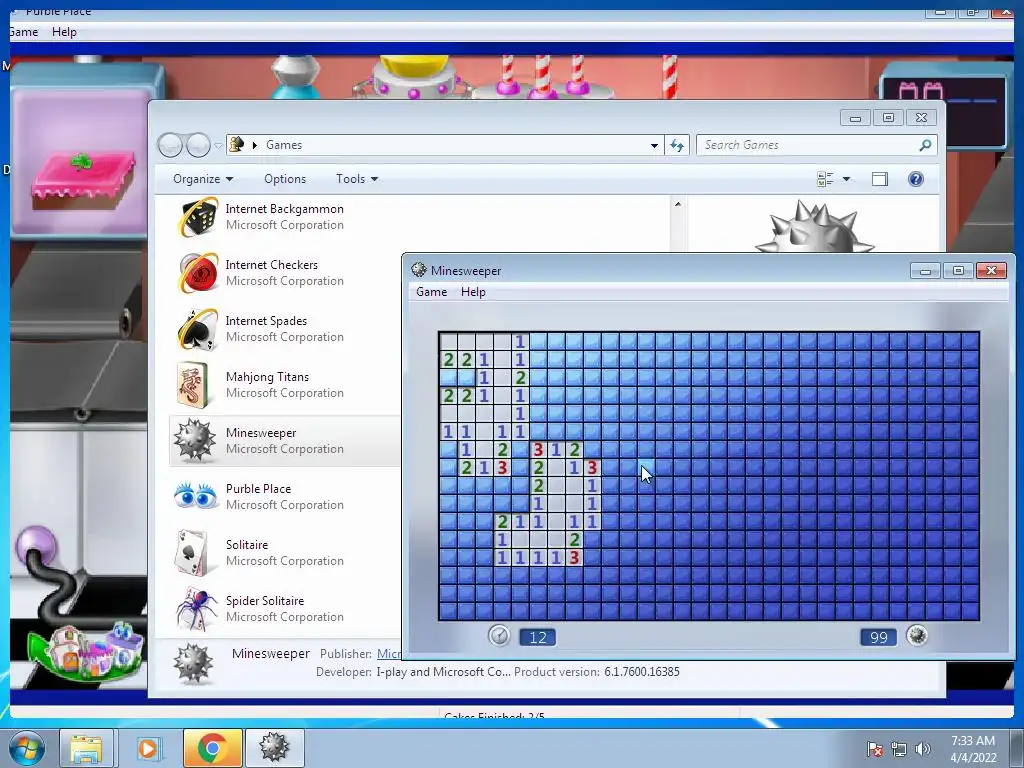This screenshot has height=768, width=1024.
Task: Select the Solitaire cards icon
Action: [x=193, y=552]
